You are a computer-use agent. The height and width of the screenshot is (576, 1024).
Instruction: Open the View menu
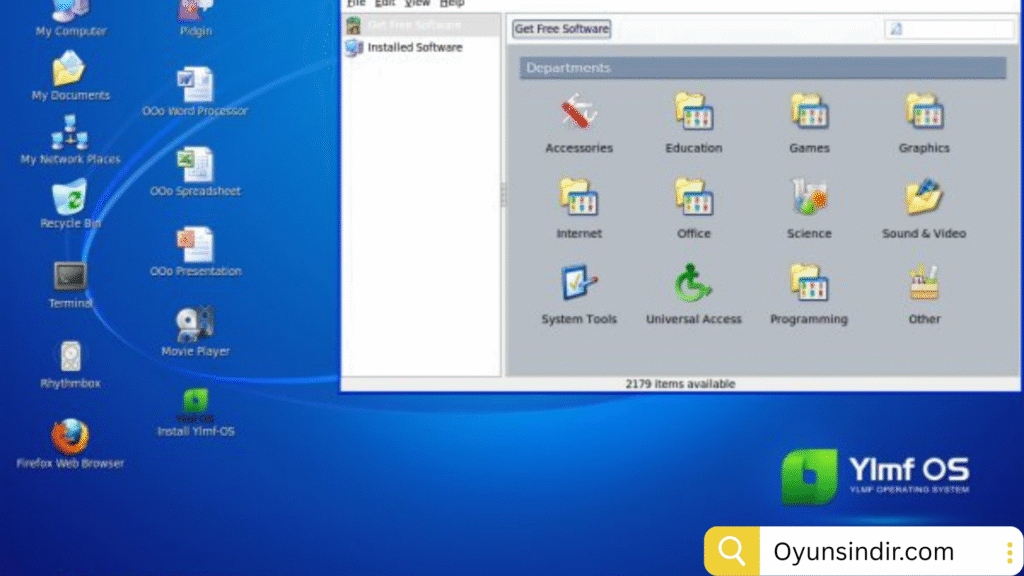(417, 4)
